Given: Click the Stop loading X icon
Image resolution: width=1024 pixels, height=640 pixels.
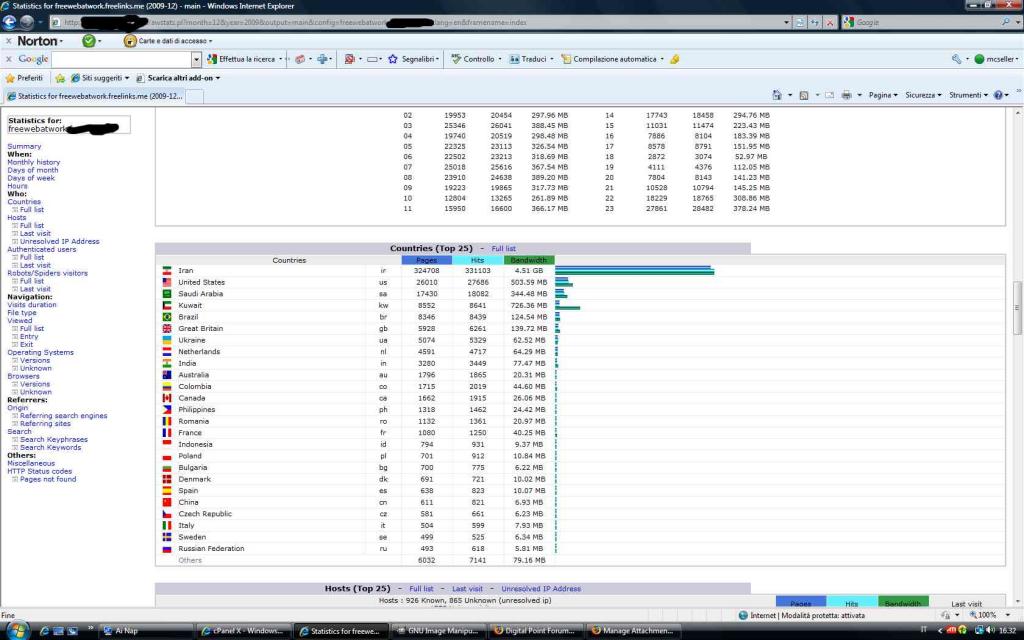Looking at the screenshot, I should pos(831,22).
